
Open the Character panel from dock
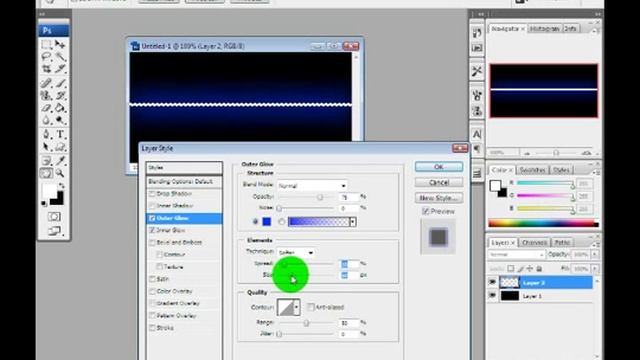477,134
